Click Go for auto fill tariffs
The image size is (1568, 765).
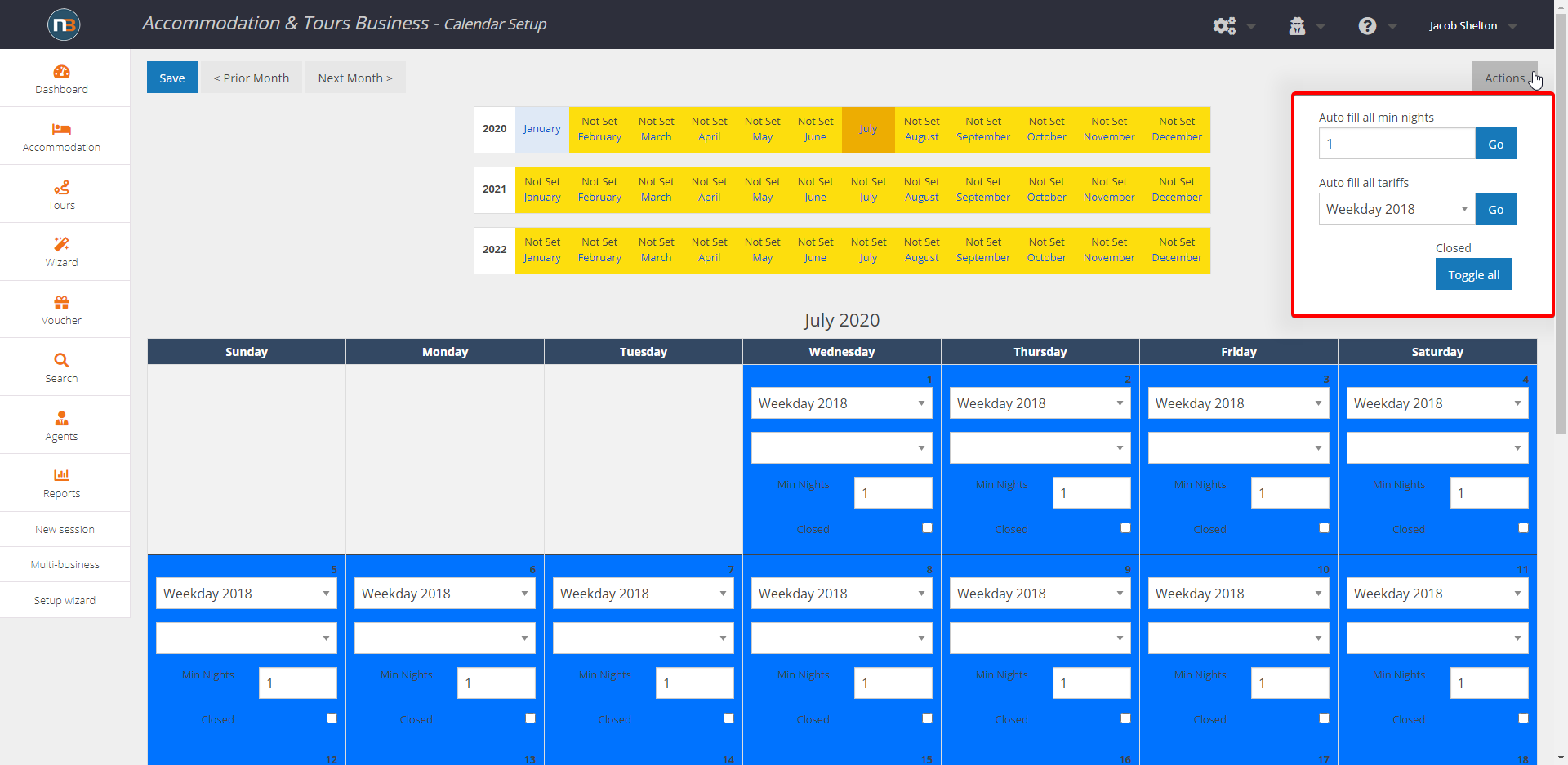pyautogui.click(x=1495, y=209)
